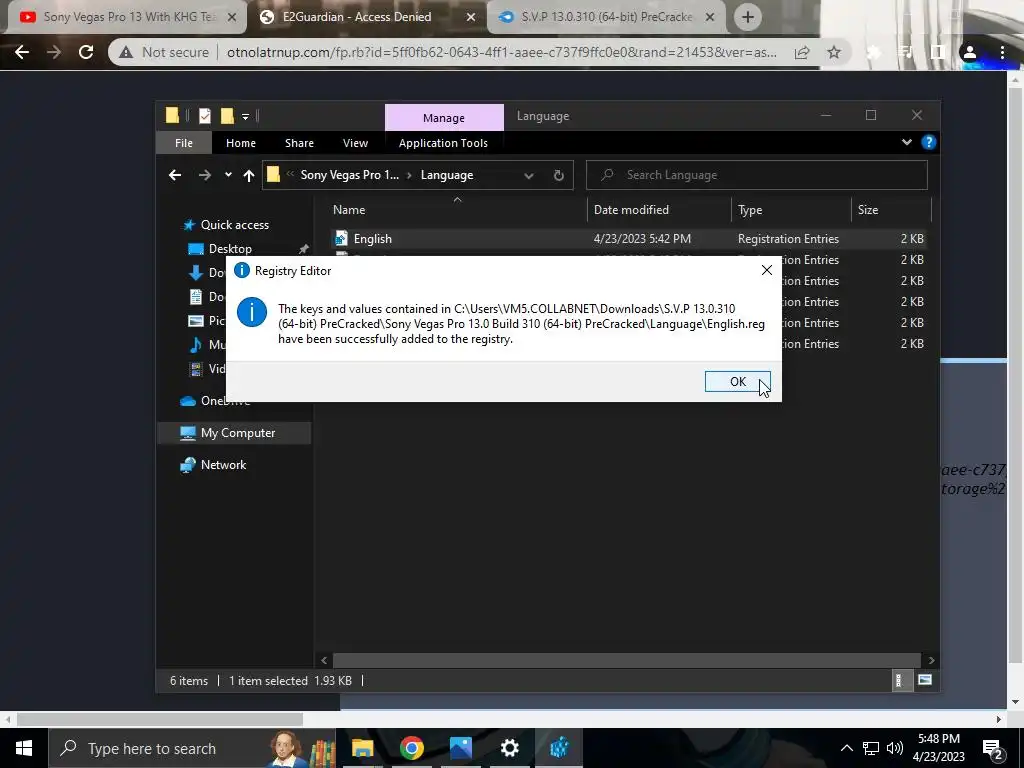The width and height of the screenshot is (1024, 768).
Task: Click the OneDrive cloud icon
Action: tap(188, 401)
